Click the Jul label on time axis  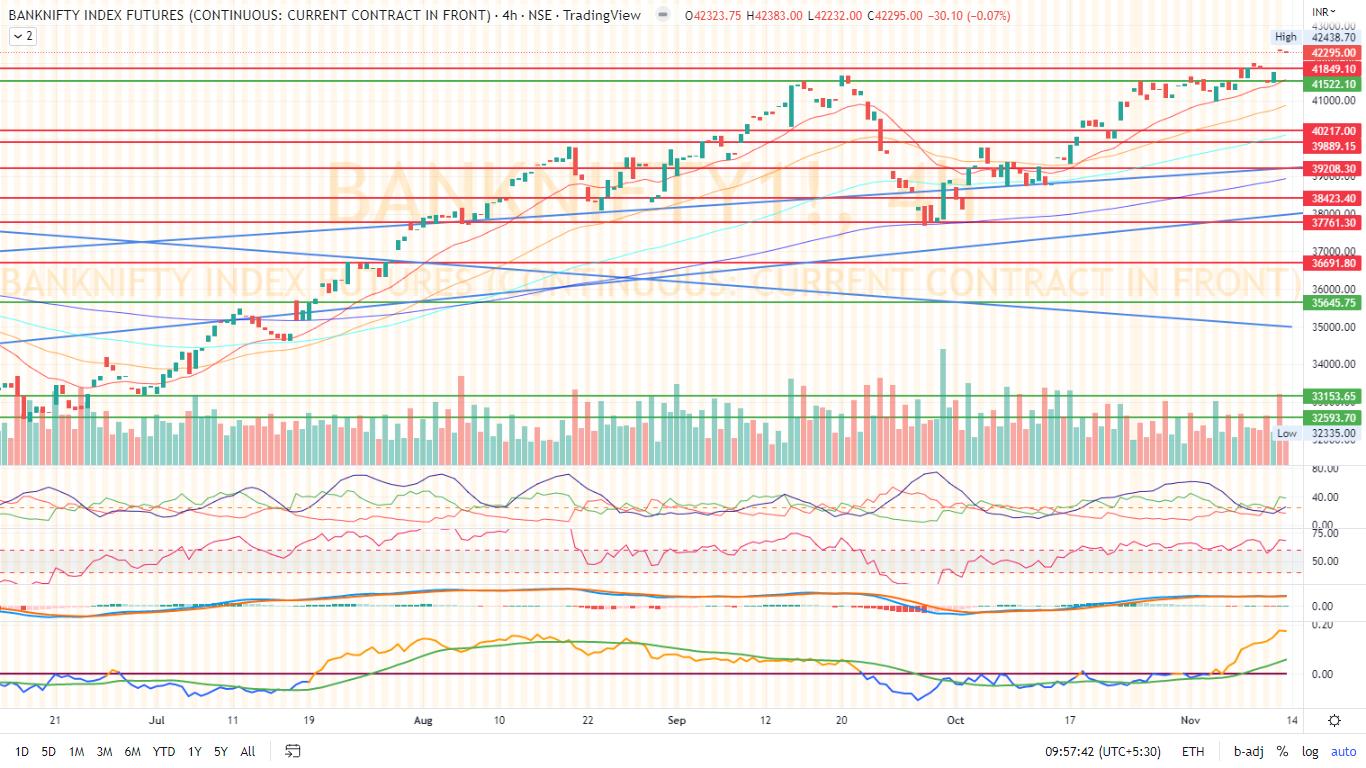(156, 720)
